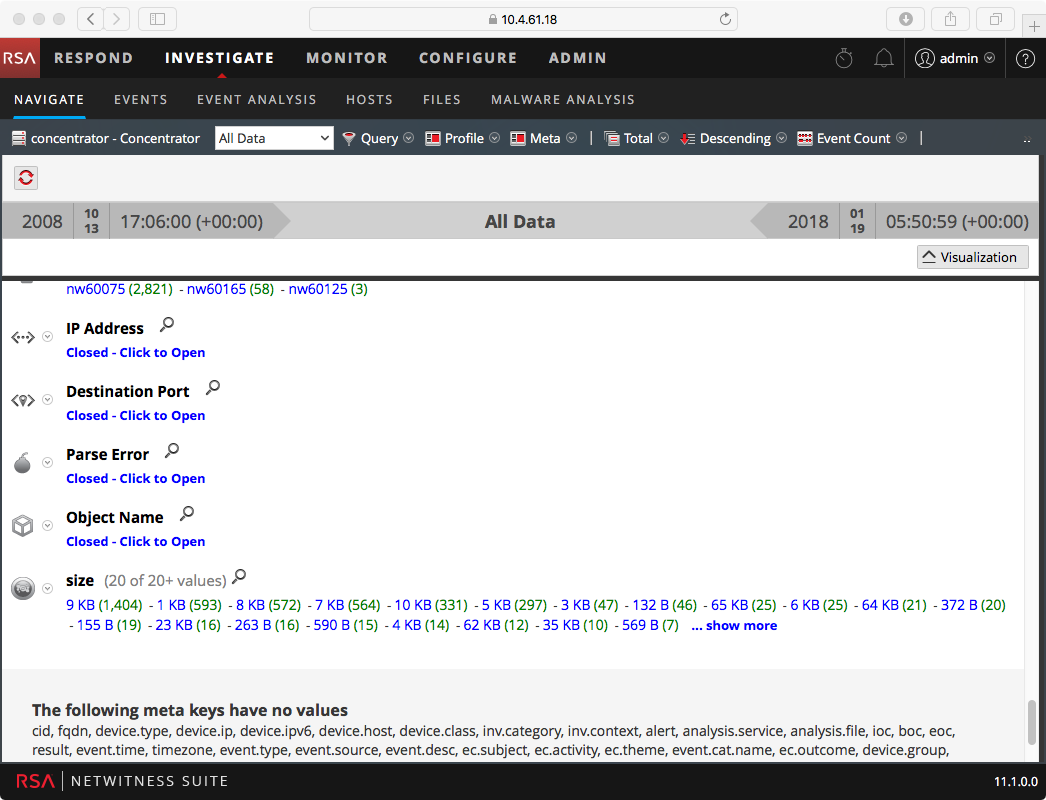Viewport: 1046px width, 800px height.
Task: Click the magnifier next to IP Address
Action: click(x=167, y=325)
